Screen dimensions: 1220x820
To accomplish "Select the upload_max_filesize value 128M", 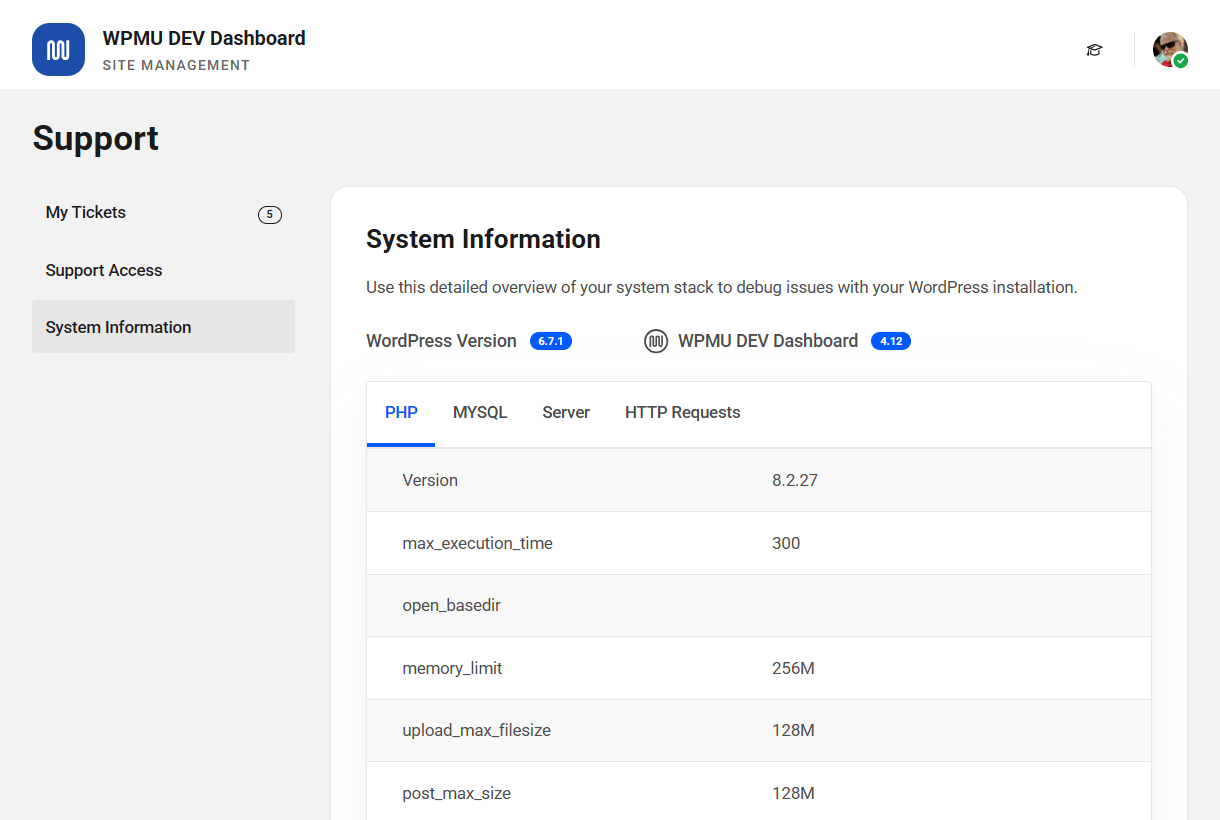I will (x=793, y=731).
